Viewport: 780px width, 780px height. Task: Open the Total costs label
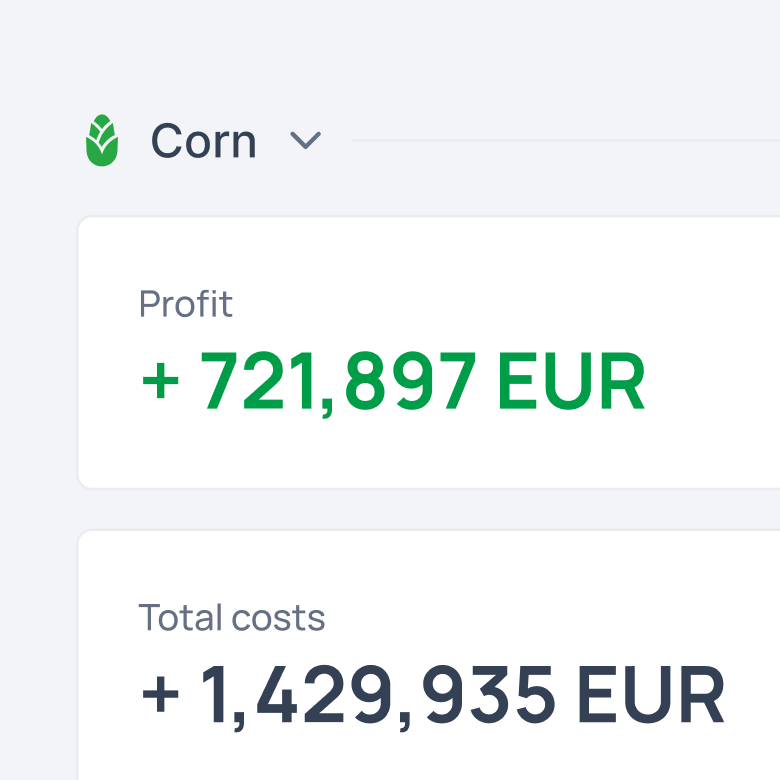point(231,617)
